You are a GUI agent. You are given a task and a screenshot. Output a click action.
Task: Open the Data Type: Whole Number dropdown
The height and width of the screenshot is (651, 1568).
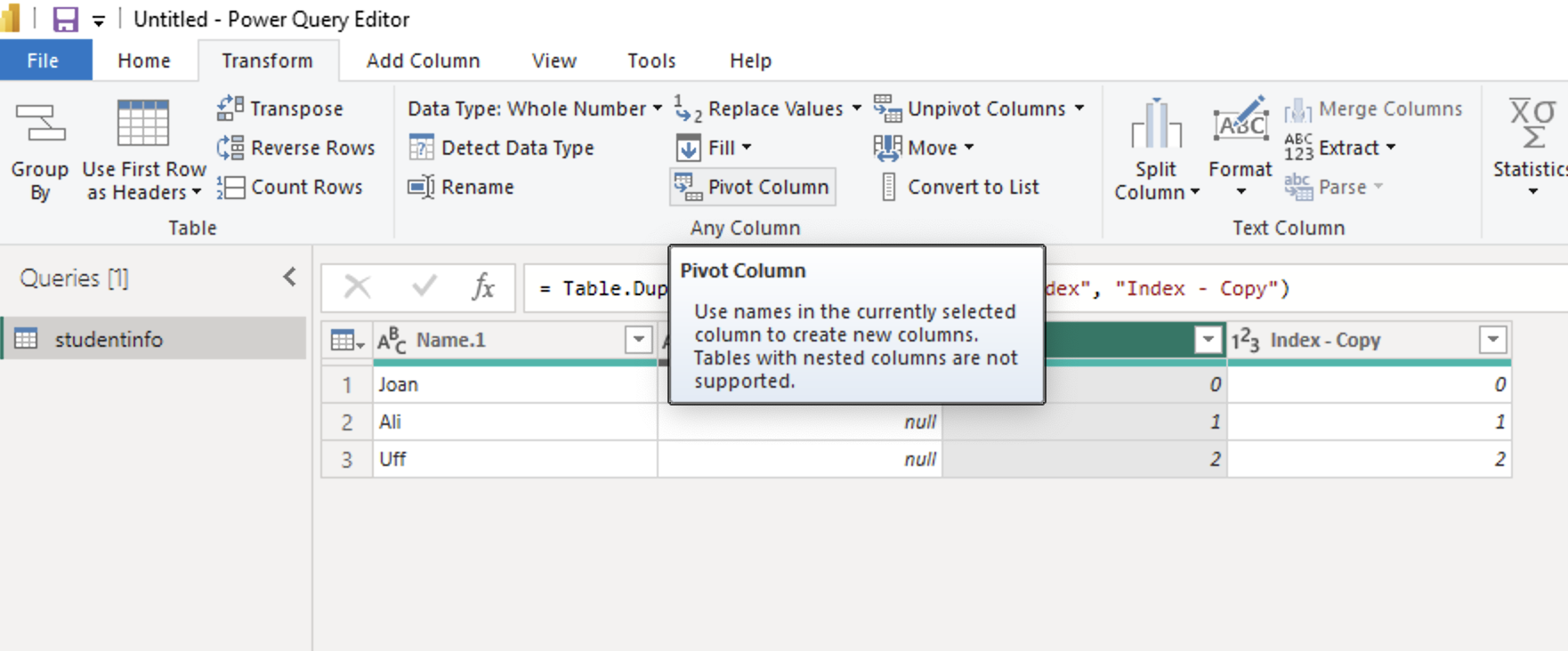tap(535, 108)
